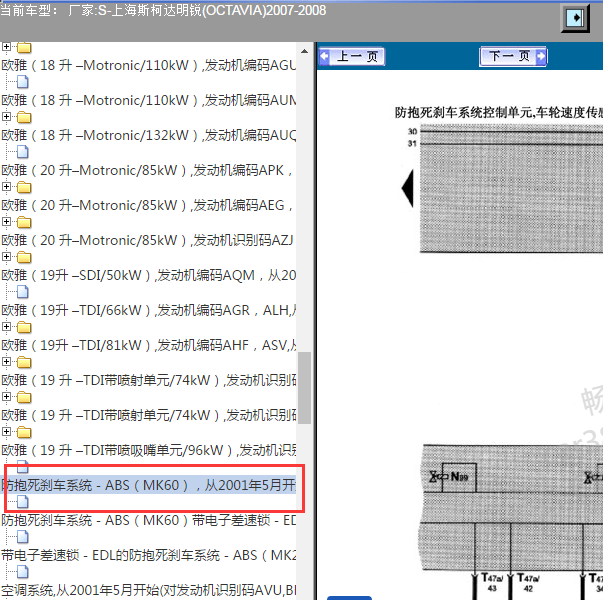Select 欧雅 19升 TDI带喷吸嘴单元/96kW entry
603x600 pixels.
point(148,450)
